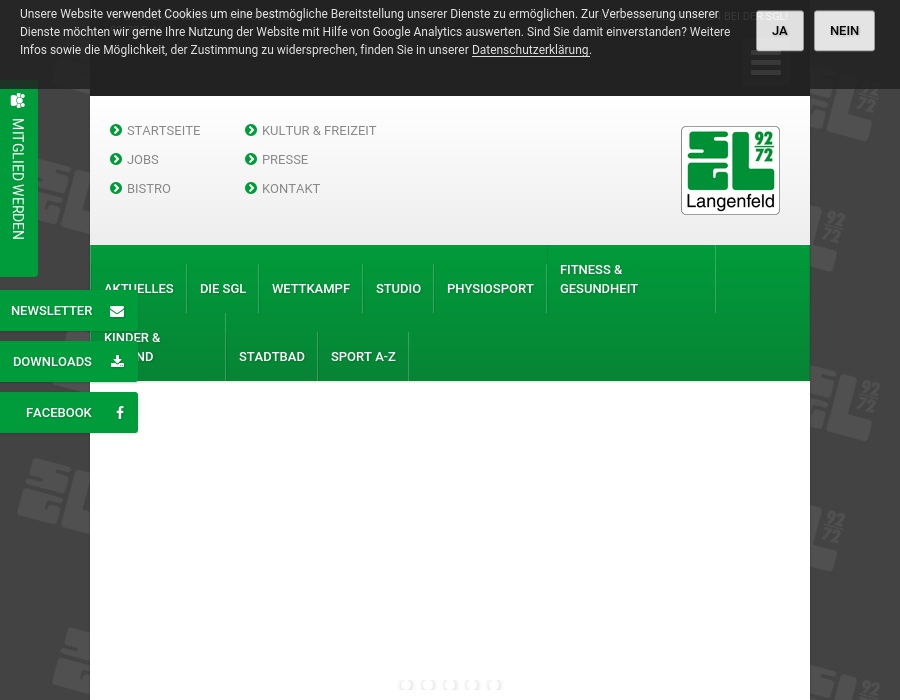The image size is (900, 700).
Task: Open the KULTUR & FREIZEIT section
Action: 319,130
